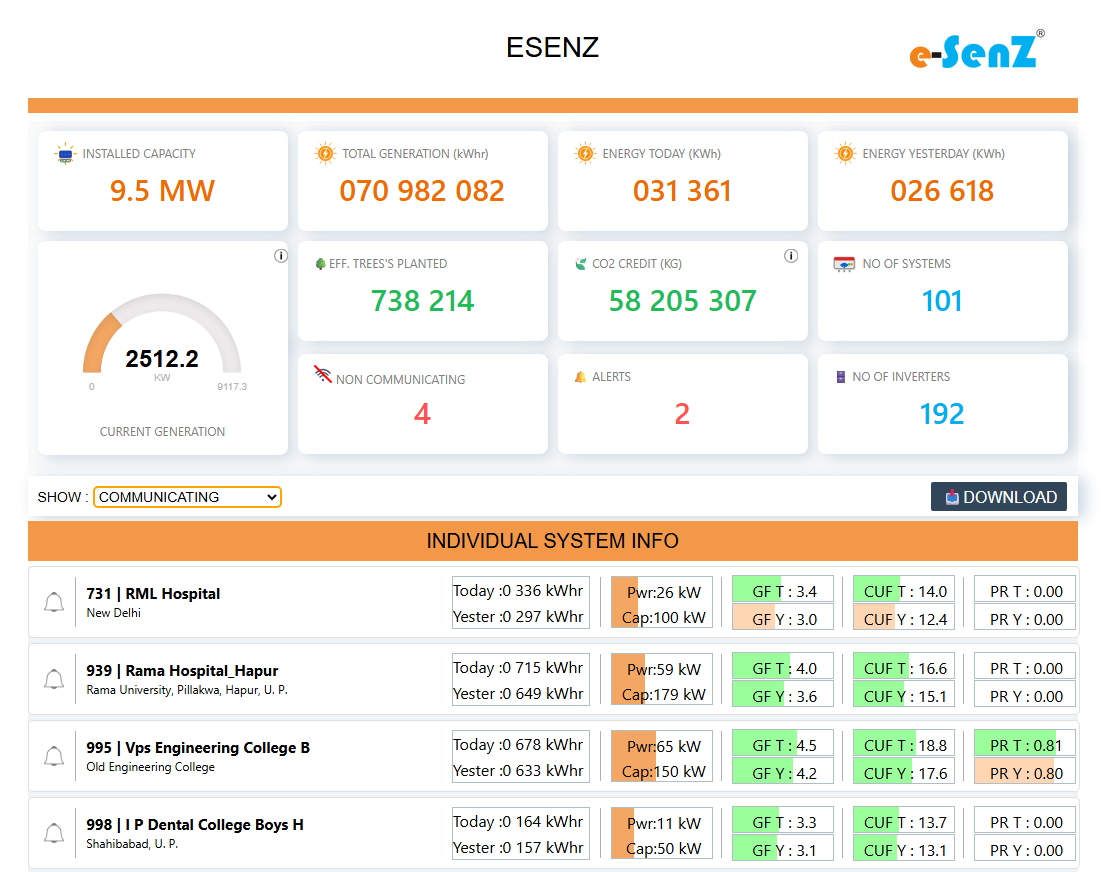This screenshot has height=872, width=1104.
Task: Click the No Of Systems count 101
Action: click(942, 301)
